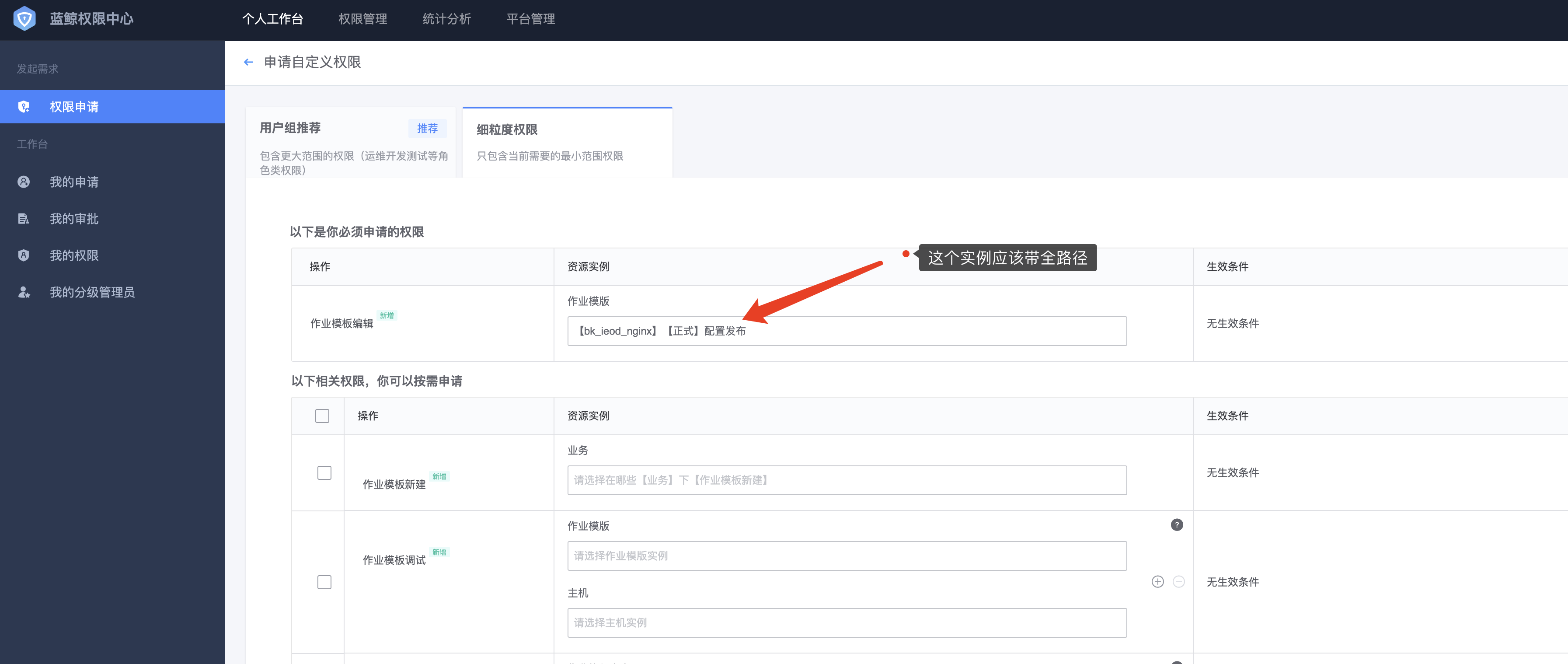Click the 我的申请 person icon in sidebar

tap(24, 182)
